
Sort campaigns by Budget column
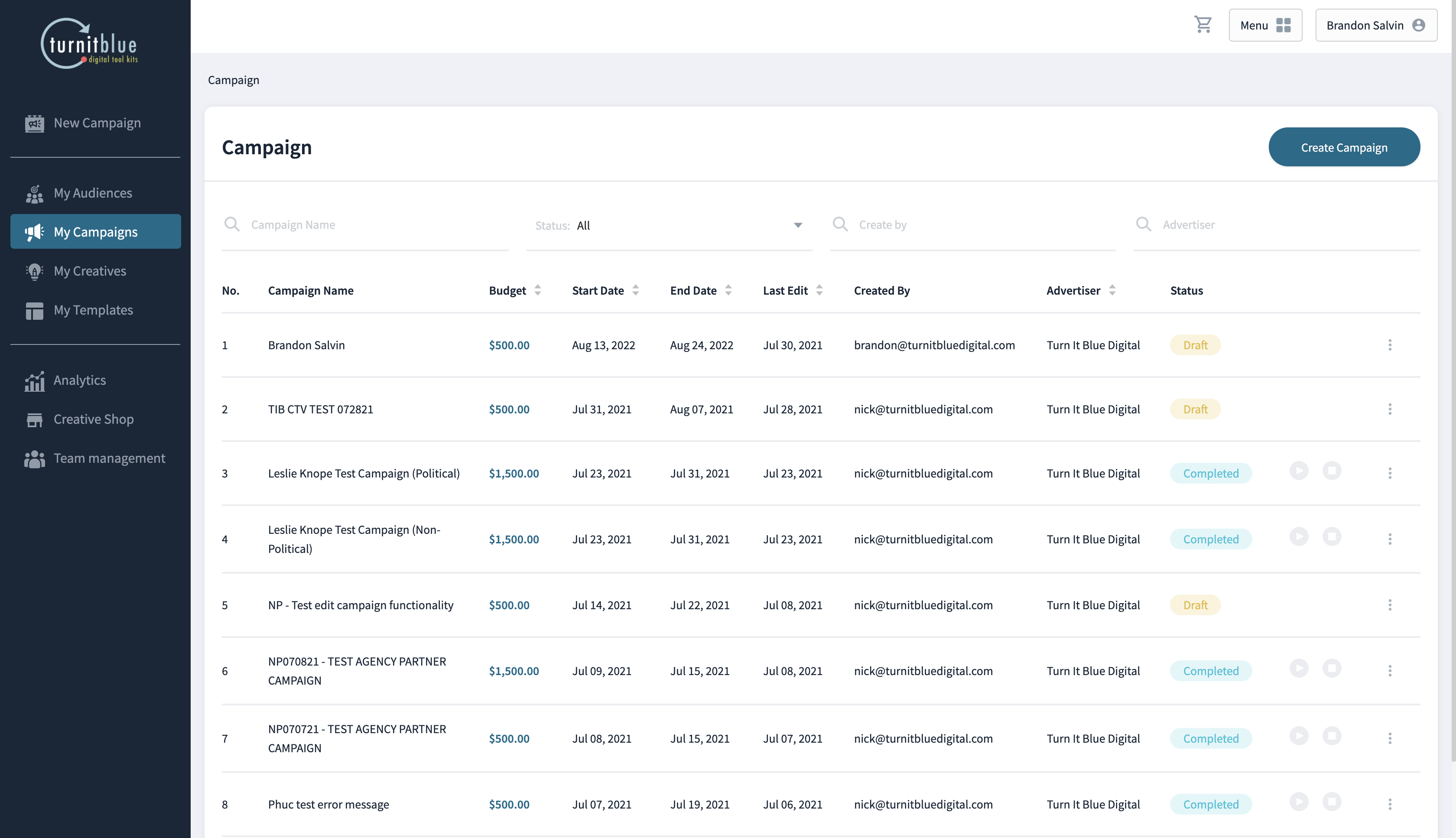[537, 290]
